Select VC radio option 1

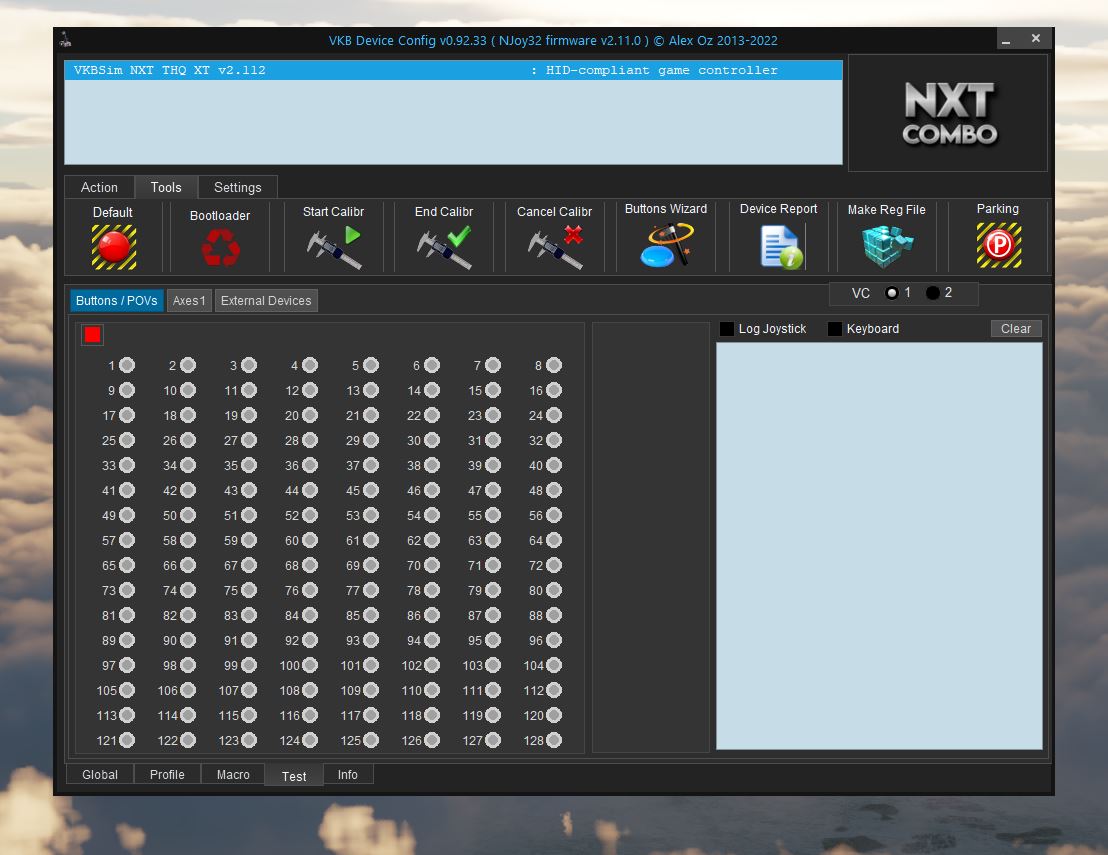pos(892,293)
